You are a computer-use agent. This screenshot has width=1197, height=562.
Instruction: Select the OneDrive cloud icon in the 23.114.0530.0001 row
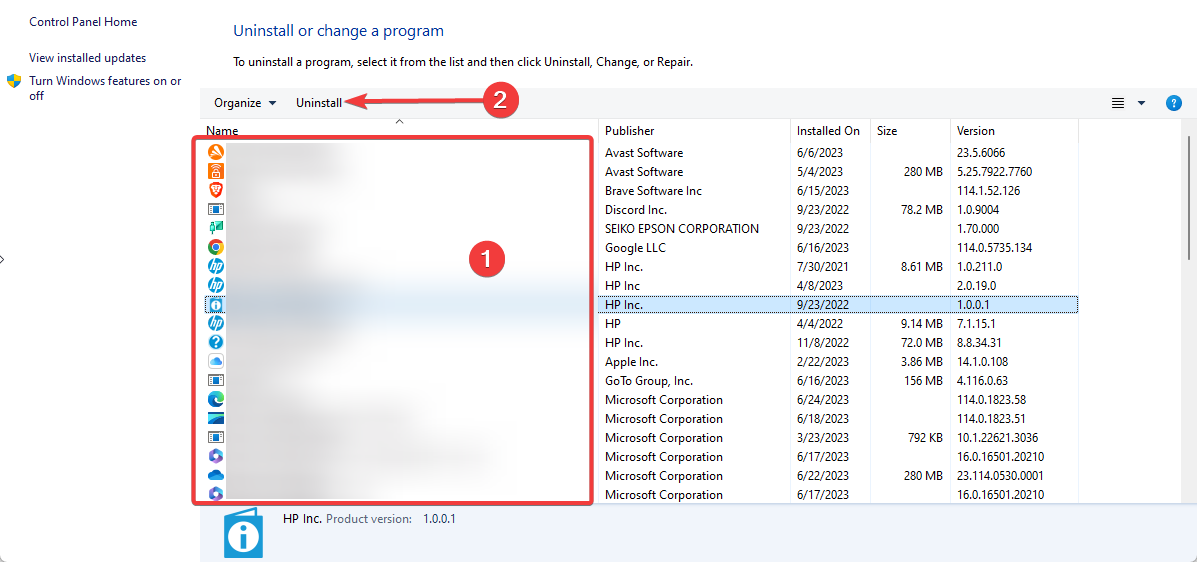click(216, 475)
